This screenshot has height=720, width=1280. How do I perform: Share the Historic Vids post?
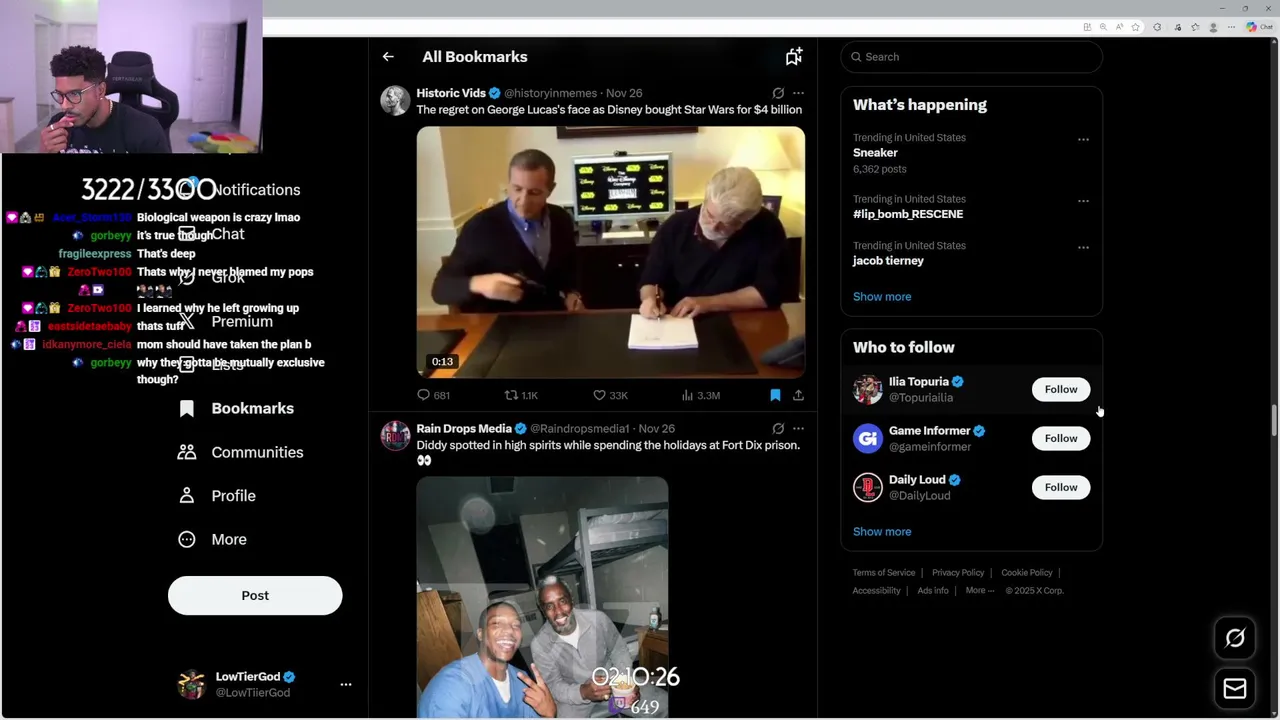[x=798, y=395]
